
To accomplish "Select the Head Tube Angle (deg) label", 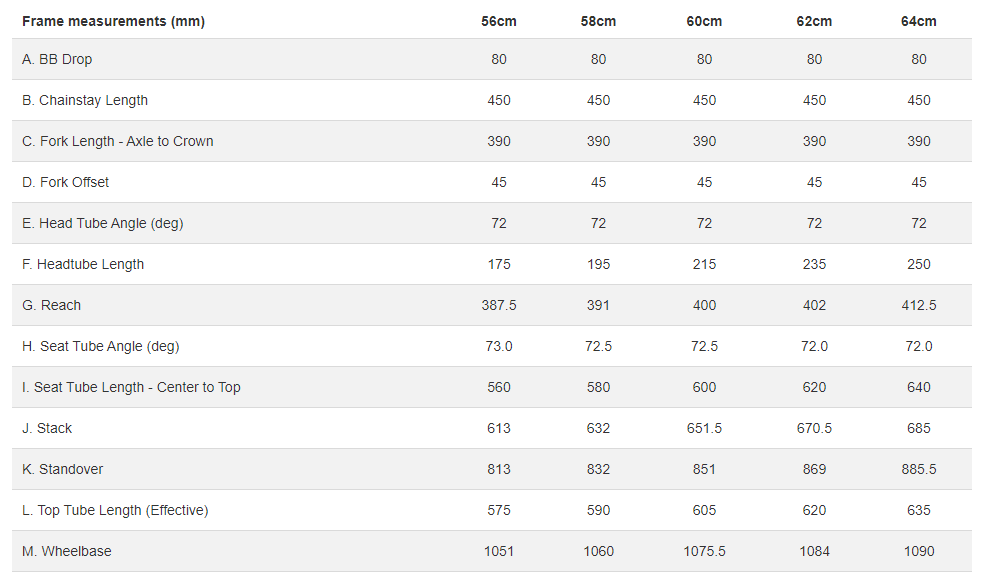I will point(103,223).
